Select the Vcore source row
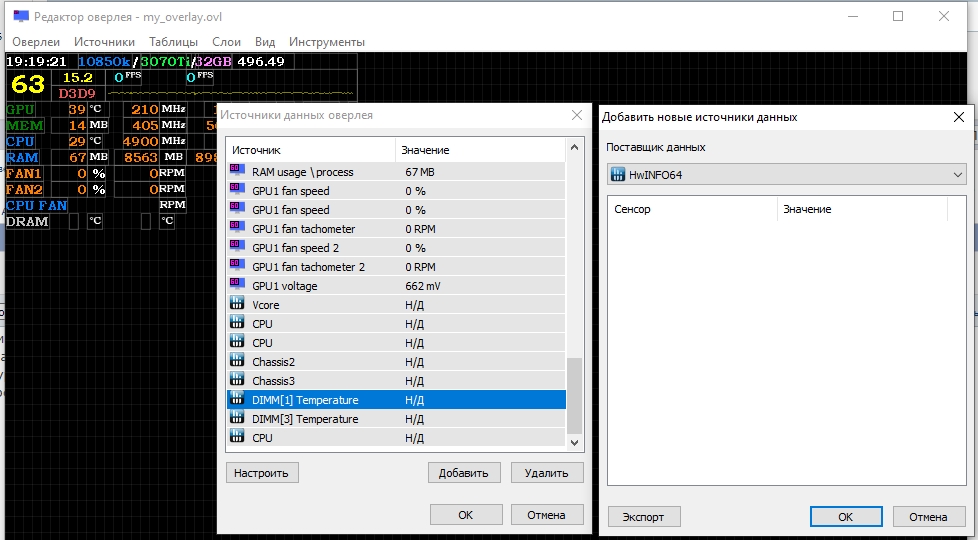Image resolution: width=978 pixels, height=540 pixels. click(396, 304)
